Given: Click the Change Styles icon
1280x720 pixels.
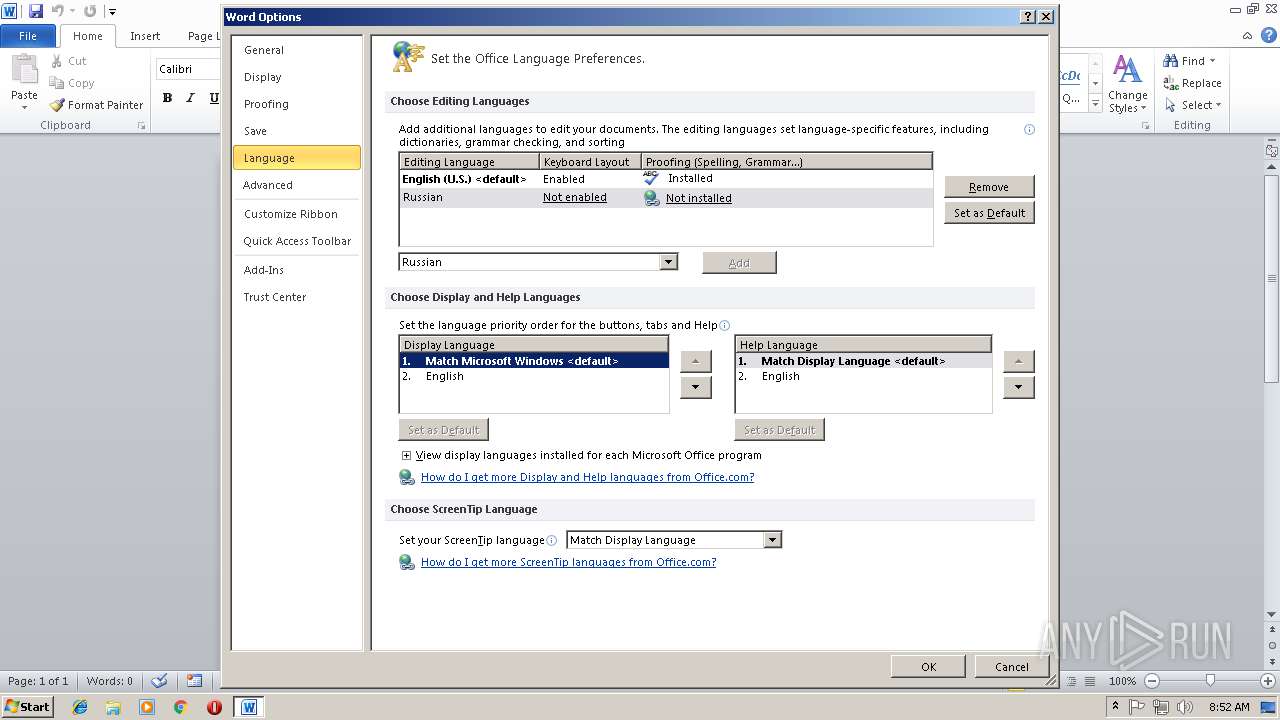Looking at the screenshot, I should (x=1127, y=70).
